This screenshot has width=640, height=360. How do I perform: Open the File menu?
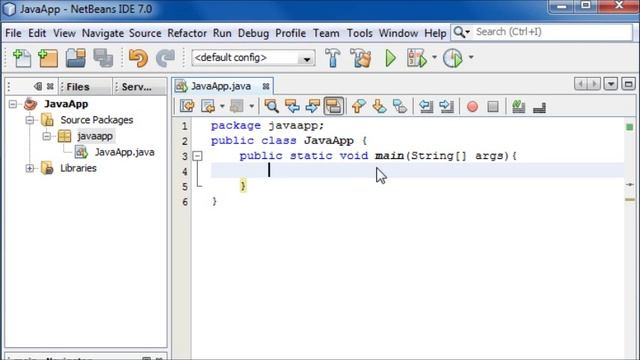click(13, 33)
